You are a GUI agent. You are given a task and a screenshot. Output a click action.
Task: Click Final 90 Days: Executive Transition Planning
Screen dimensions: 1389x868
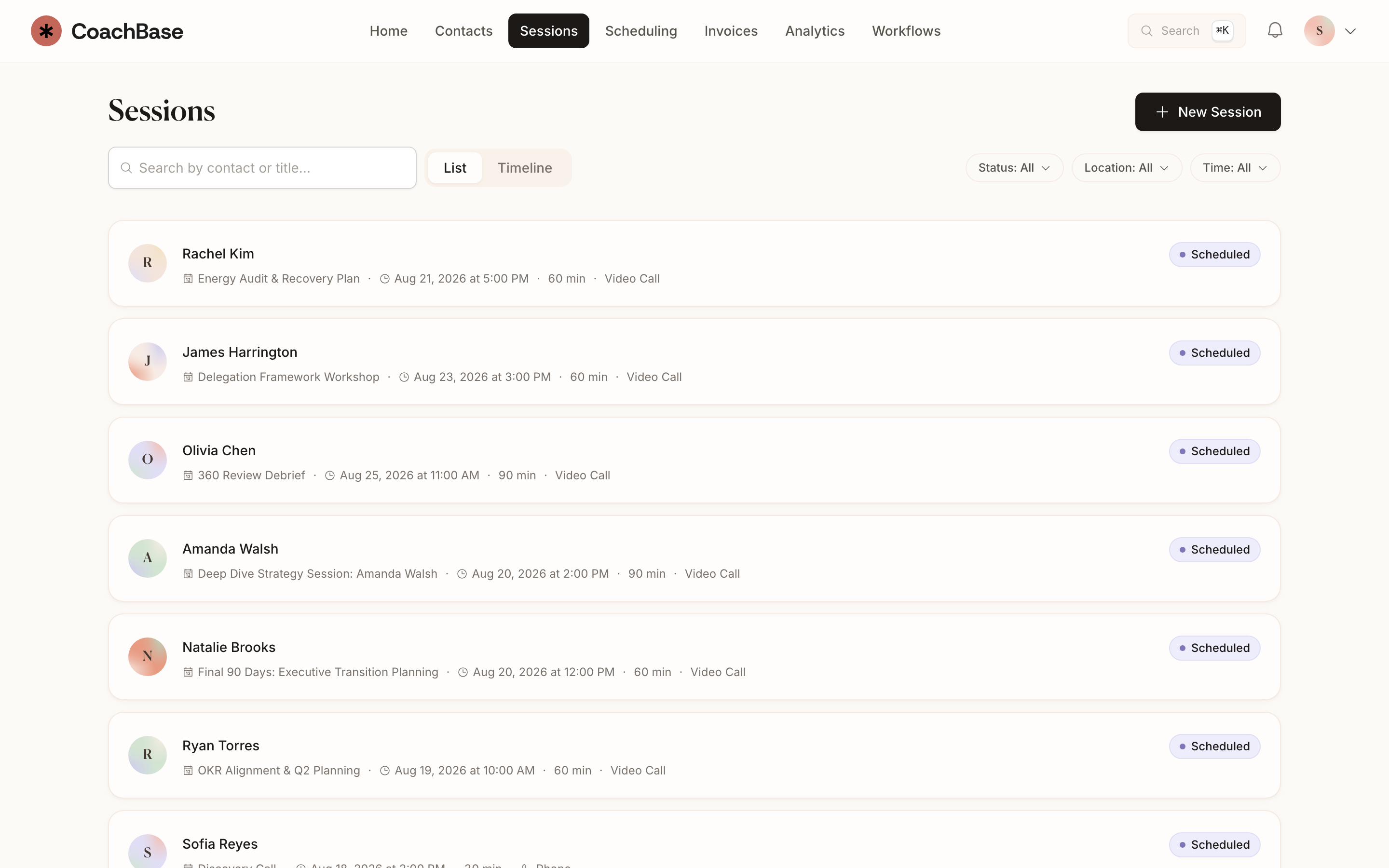click(x=318, y=672)
